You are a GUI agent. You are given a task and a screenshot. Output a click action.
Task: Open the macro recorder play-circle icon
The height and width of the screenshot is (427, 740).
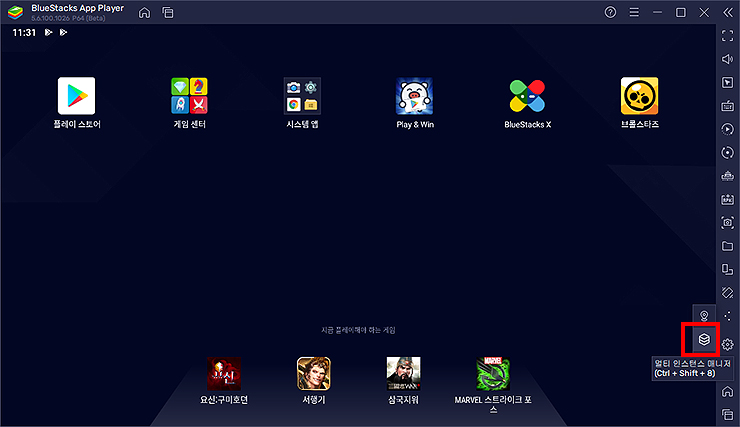click(x=727, y=129)
